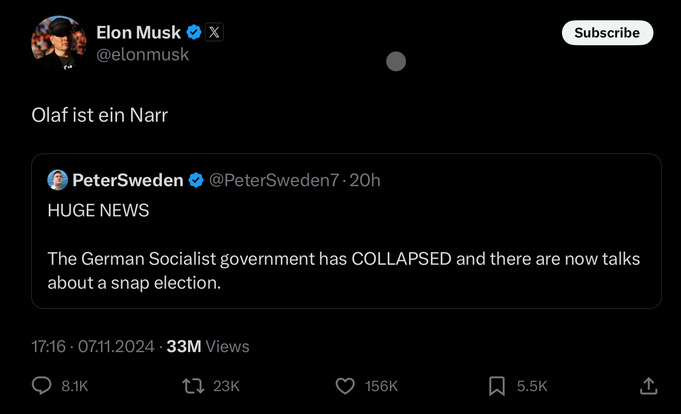Open PeterSweden's small avatar
This screenshot has width=681, height=414.
click(x=58, y=180)
